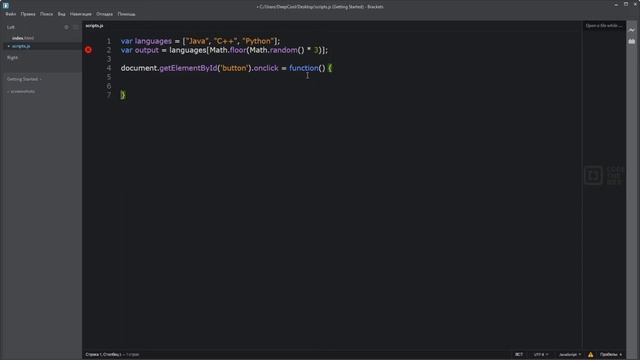Click line number 7 in the gutter
Viewport: 640px width, 360px height.
109,95
